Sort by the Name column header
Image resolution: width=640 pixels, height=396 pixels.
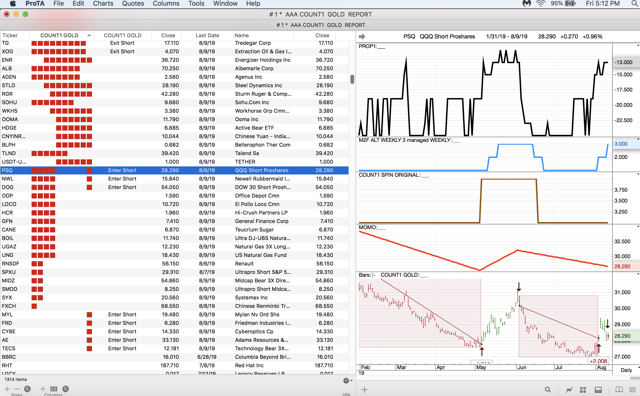click(x=263, y=36)
